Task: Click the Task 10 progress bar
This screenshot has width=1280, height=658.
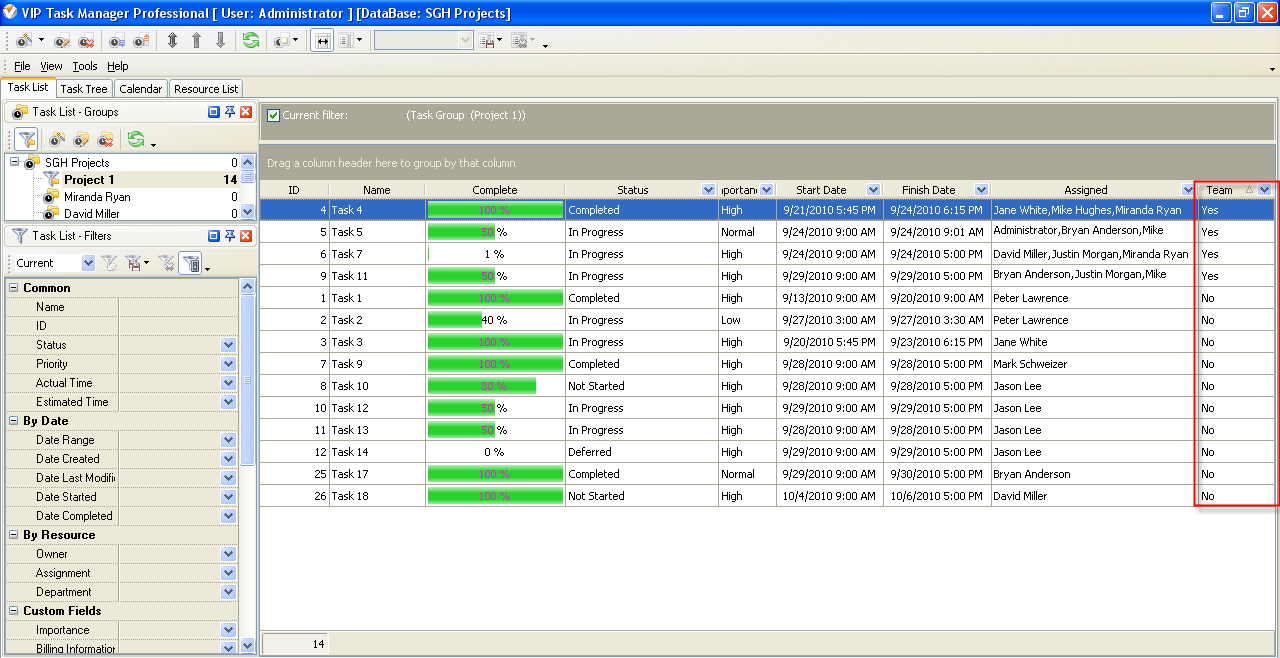Action: [481, 386]
